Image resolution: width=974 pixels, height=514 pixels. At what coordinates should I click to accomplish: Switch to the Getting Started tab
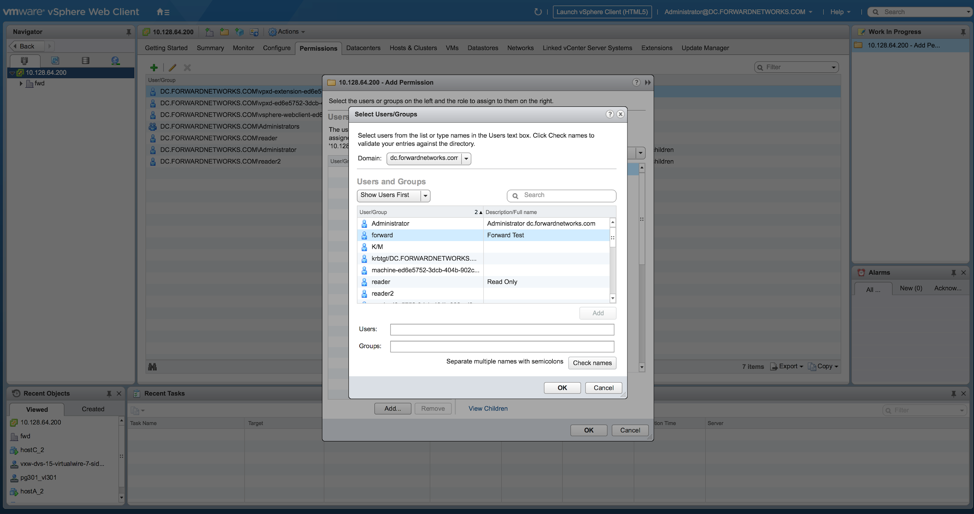point(166,48)
